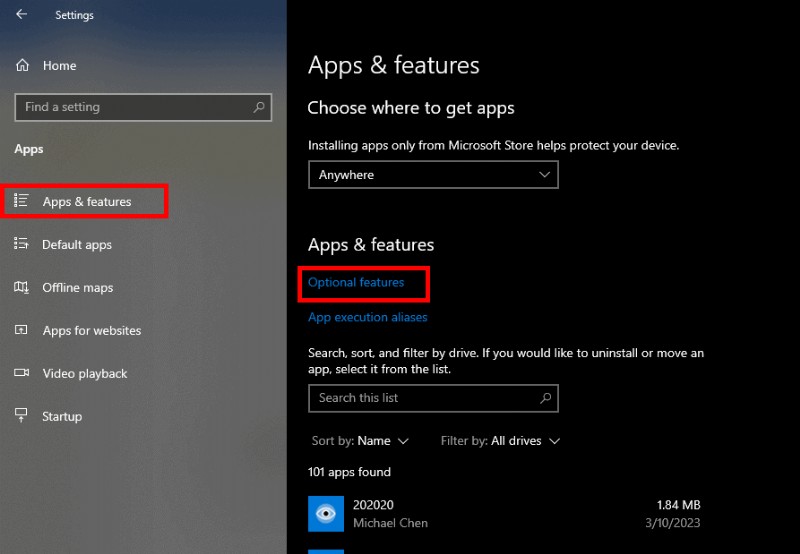The height and width of the screenshot is (554, 800).
Task: Select Apps & features in sidebar
Action: click(85, 202)
